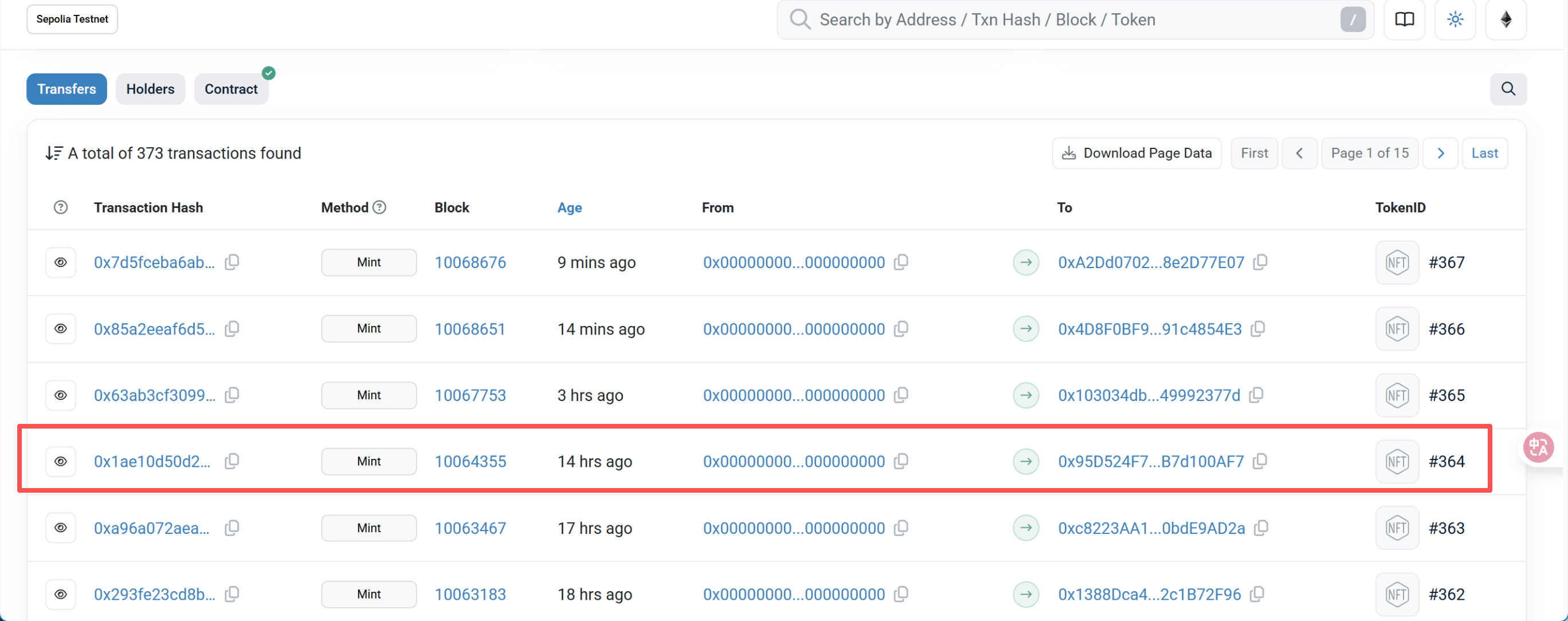Go to previous page with left chevron

[1299, 154]
